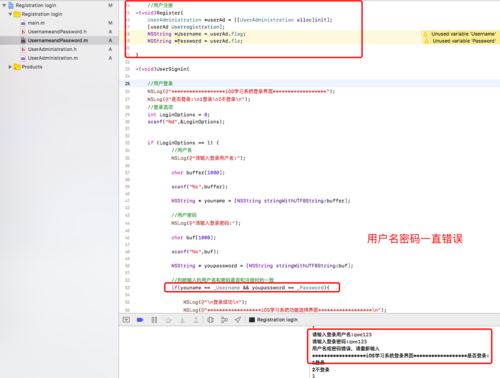This screenshot has height=378, width=500.
Task: Select Registration login process in debug bar
Action: click(x=273, y=320)
